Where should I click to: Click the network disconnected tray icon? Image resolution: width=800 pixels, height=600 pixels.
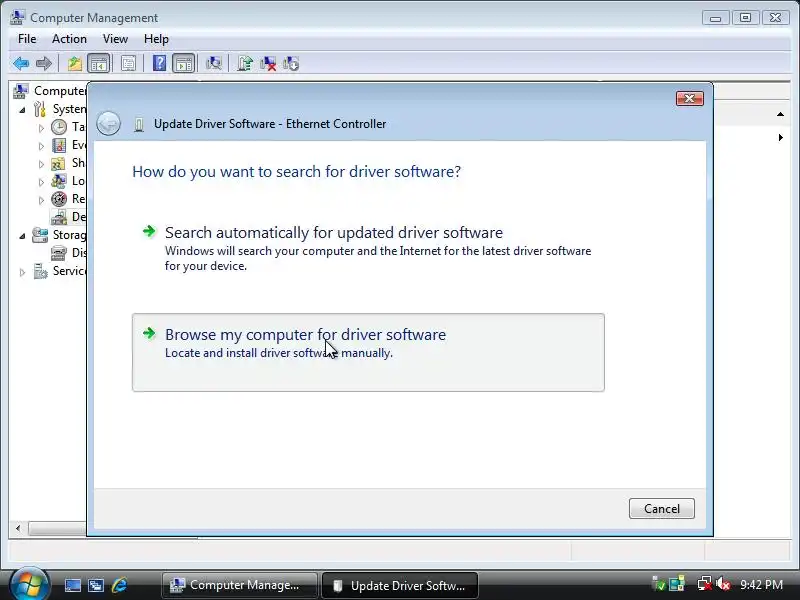(x=705, y=584)
